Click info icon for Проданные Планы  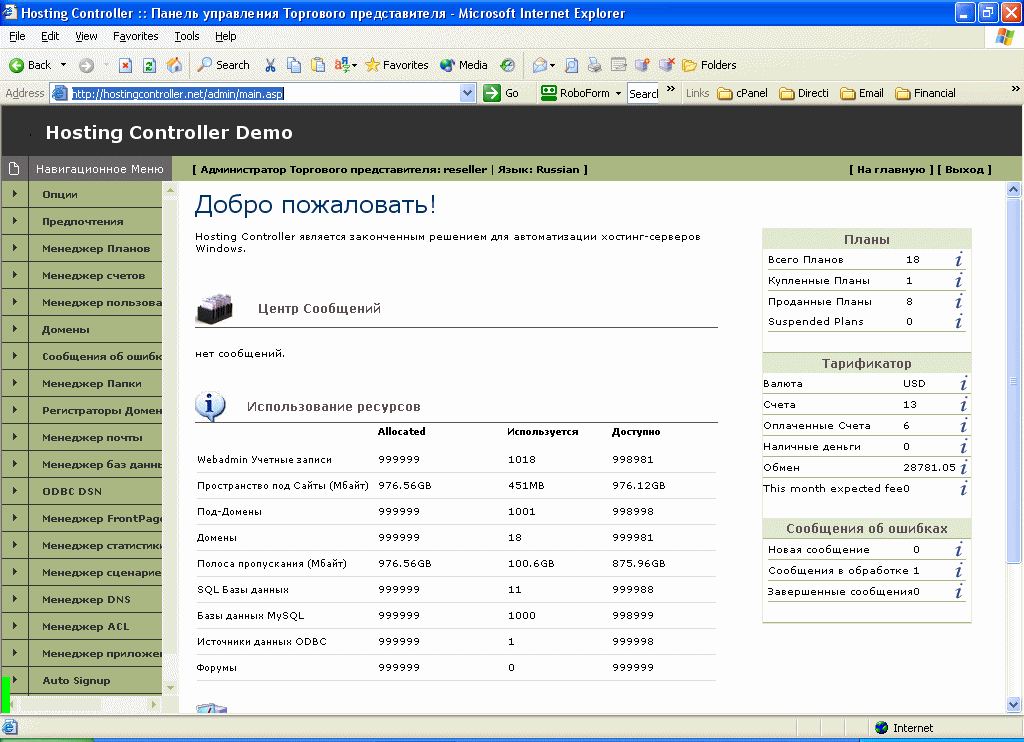pyautogui.click(x=958, y=301)
